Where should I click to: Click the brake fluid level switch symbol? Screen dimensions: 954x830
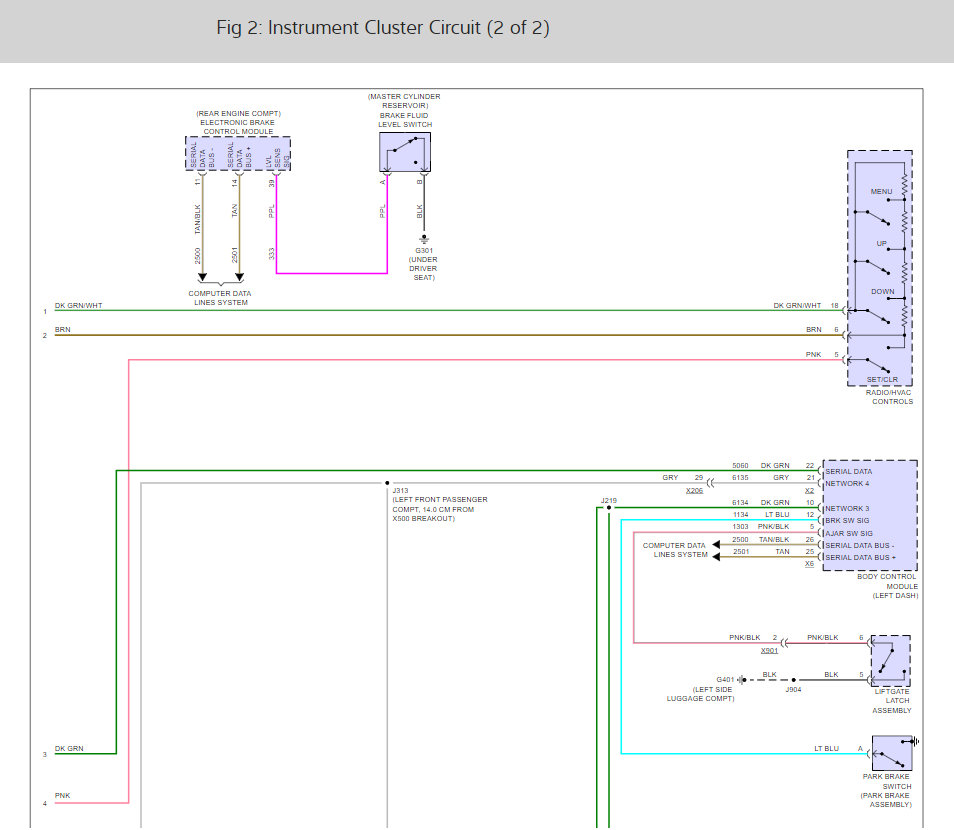[405, 152]
